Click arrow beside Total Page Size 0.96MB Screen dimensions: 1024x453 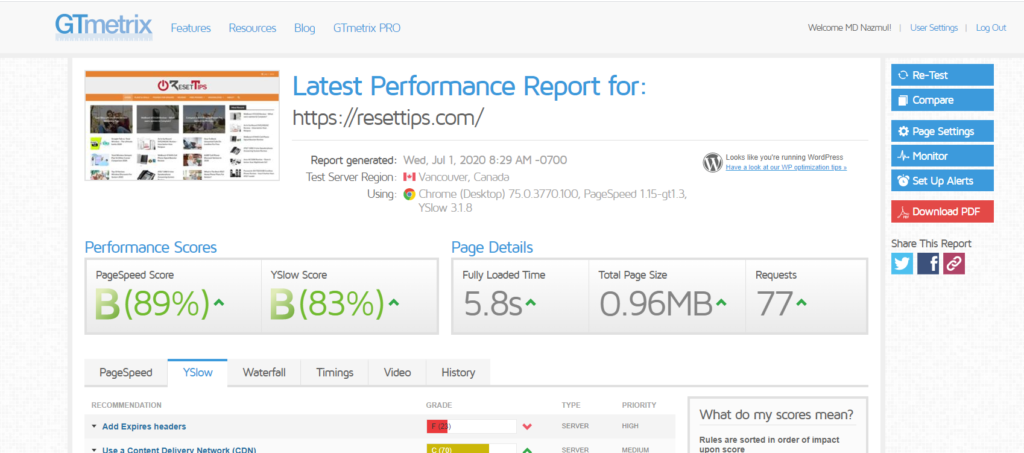[721, 303]
